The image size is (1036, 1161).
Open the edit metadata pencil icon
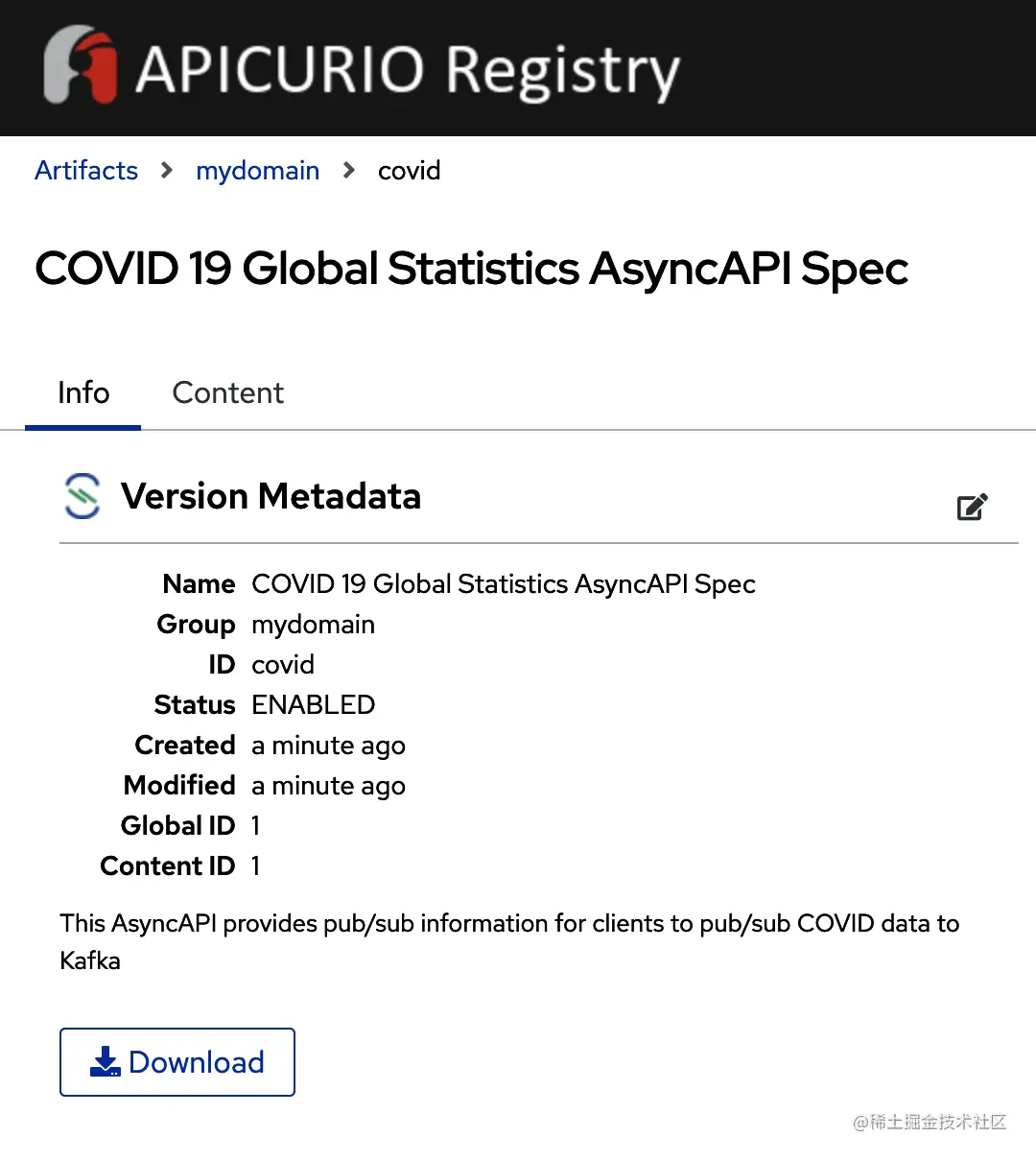point(972,507)
